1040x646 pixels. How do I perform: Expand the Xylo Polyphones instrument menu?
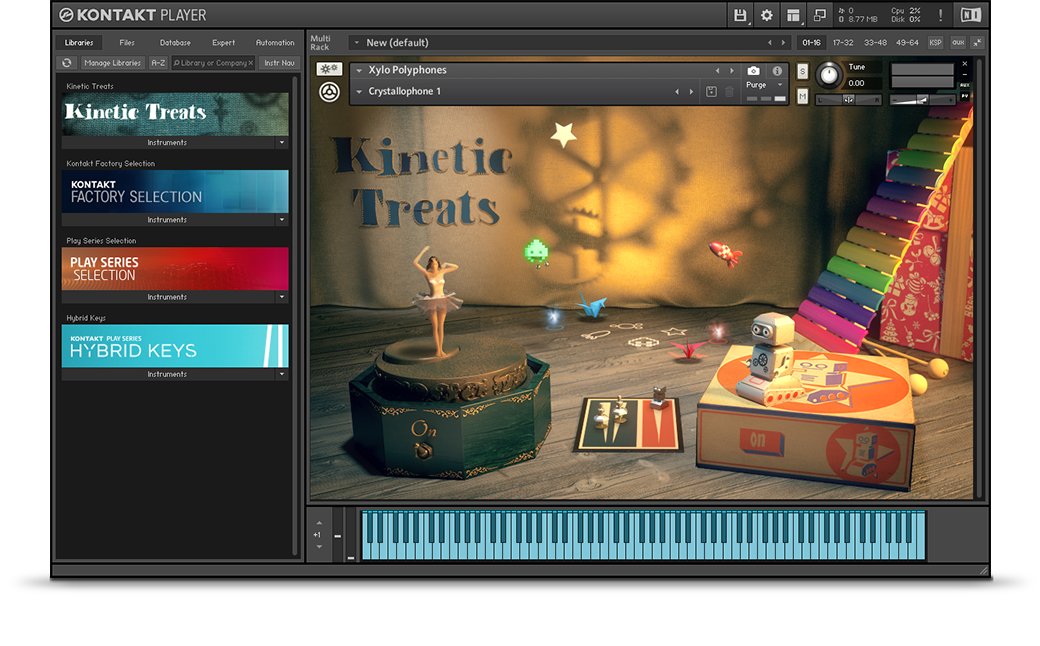point(359,71)
